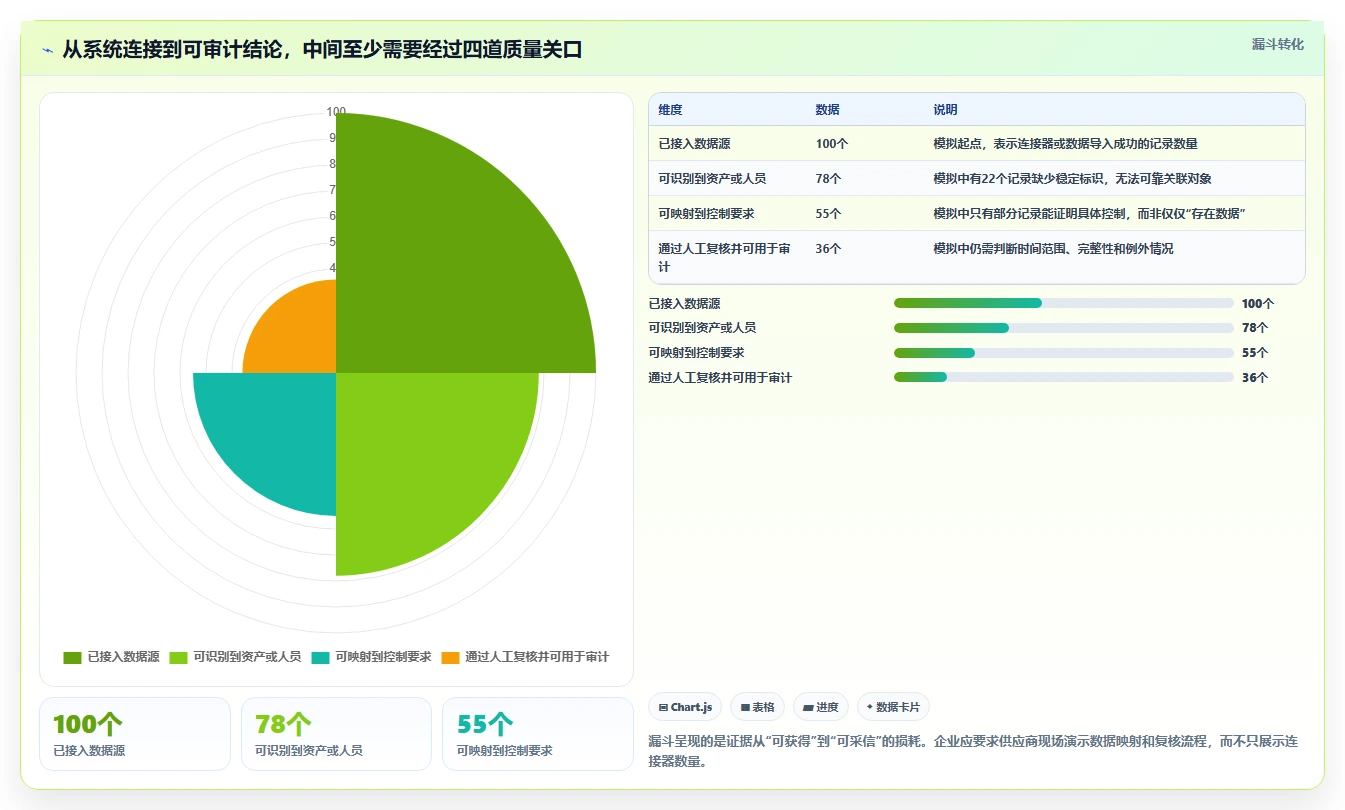Click the title 从系统连接到可审计结论
1345x810 pixels.
322,50
